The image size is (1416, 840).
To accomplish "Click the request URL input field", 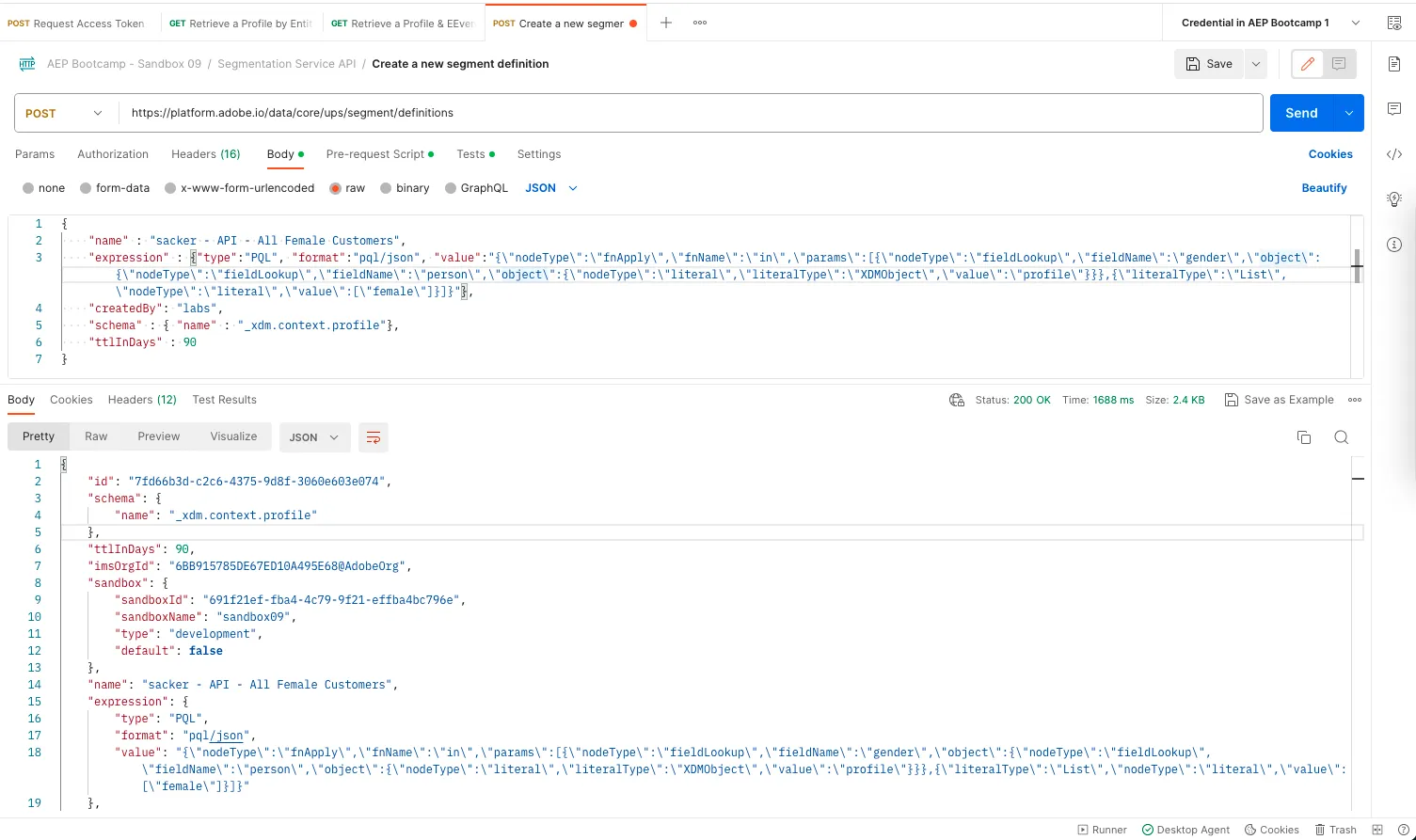I will click(692, 113).
